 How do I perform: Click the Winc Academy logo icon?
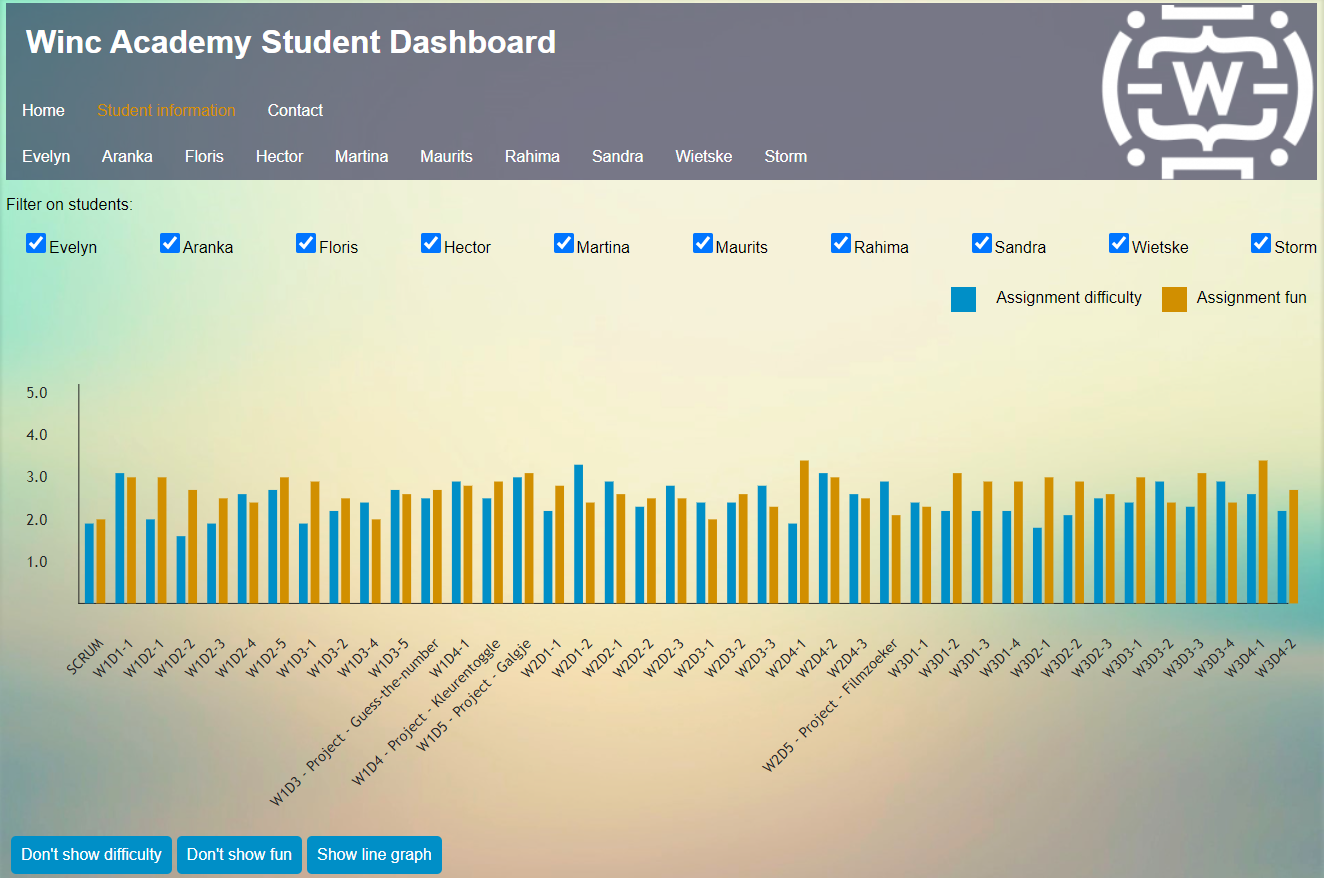click(1209, 91)
